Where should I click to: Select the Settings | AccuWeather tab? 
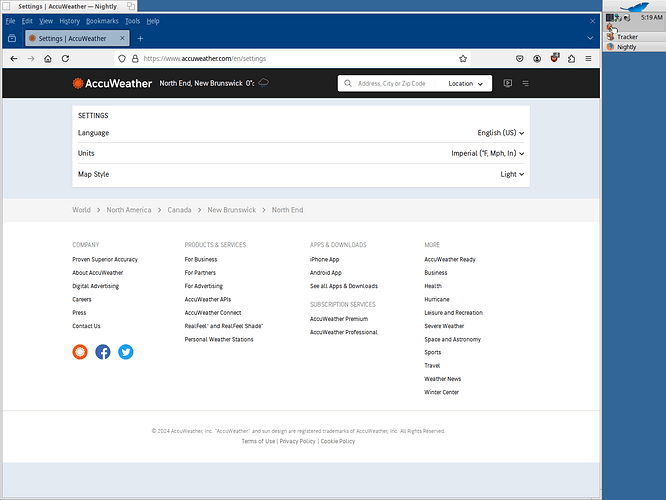tap(77, 38)
